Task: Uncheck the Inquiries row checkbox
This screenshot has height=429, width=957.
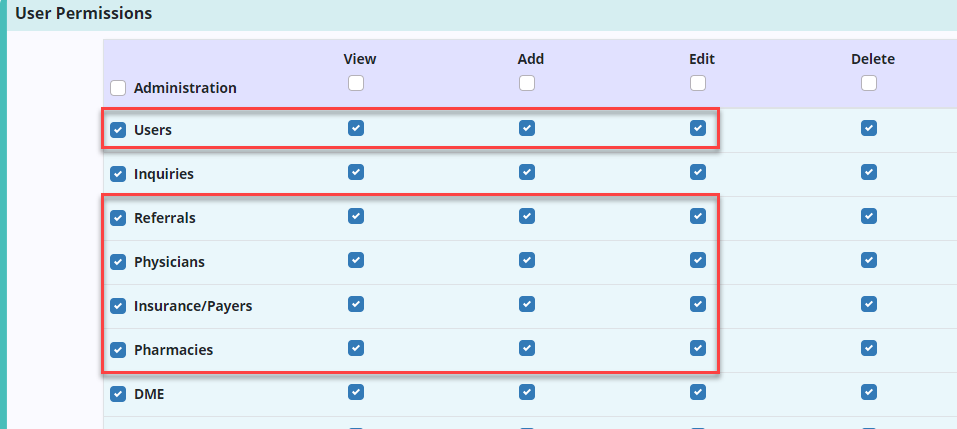Action: pos(118,174)
